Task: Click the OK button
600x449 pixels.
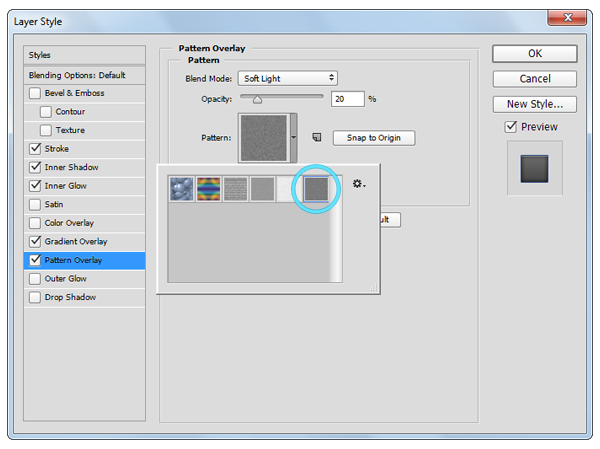Action: coord(535,53)
